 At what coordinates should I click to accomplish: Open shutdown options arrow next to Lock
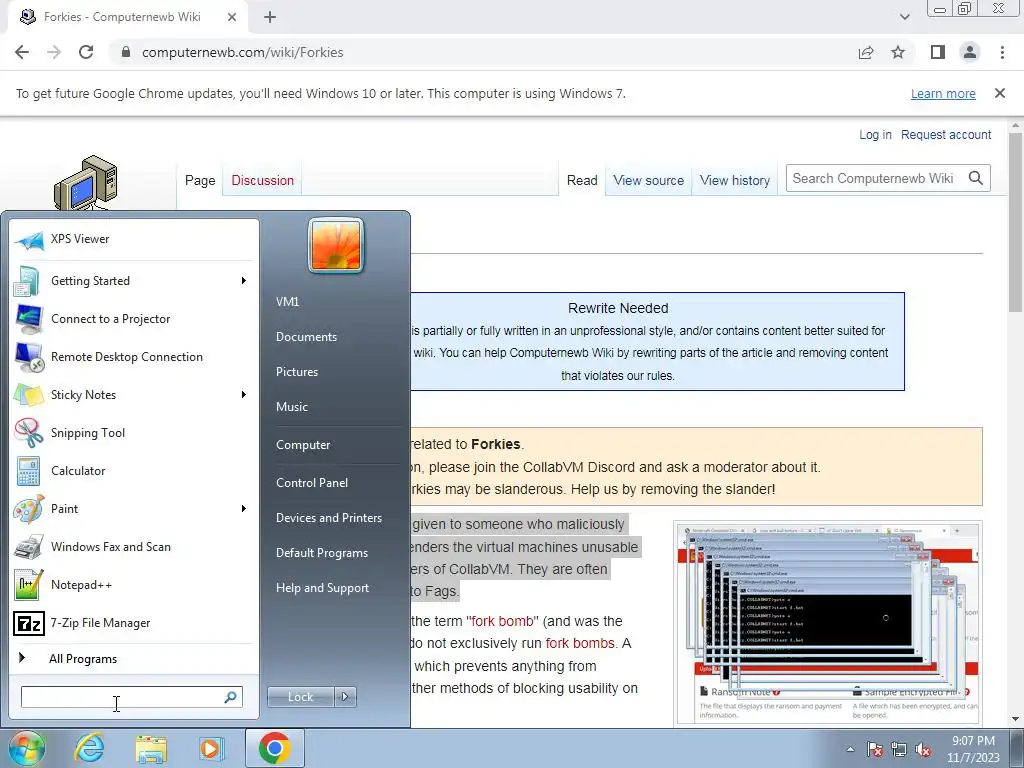(x=345, y=697)
